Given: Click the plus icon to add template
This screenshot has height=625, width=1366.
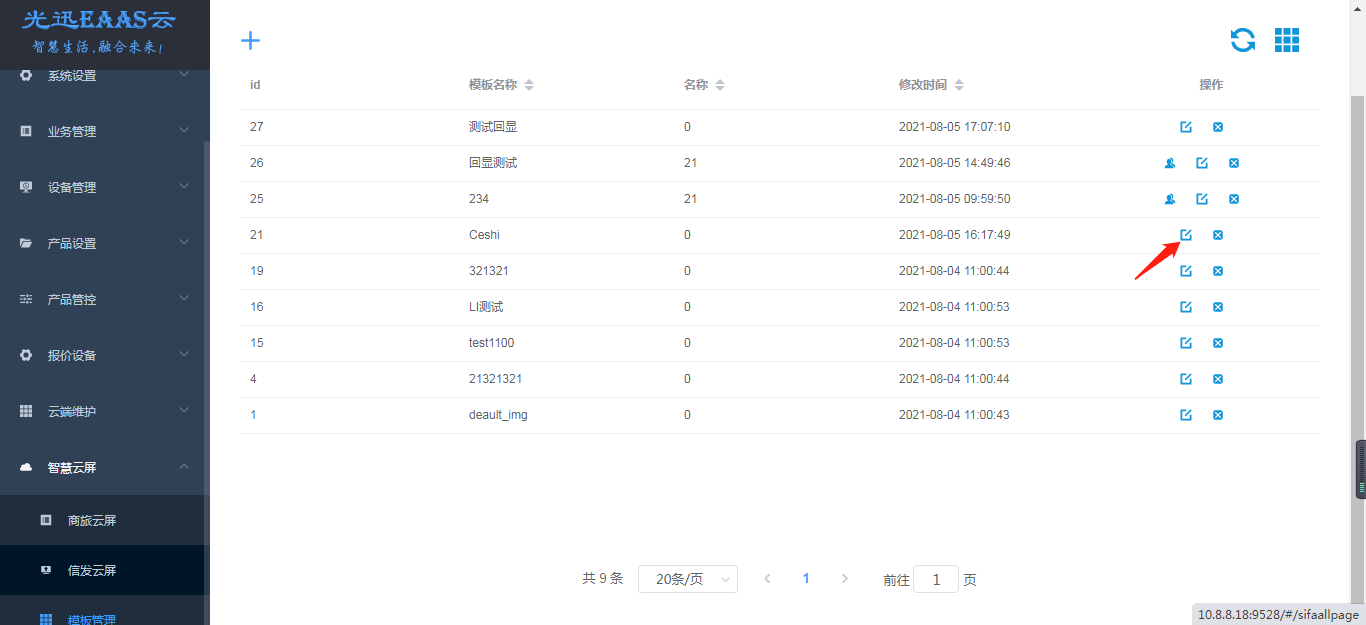Looking at the screenshot, I should (x=250, y=40).
